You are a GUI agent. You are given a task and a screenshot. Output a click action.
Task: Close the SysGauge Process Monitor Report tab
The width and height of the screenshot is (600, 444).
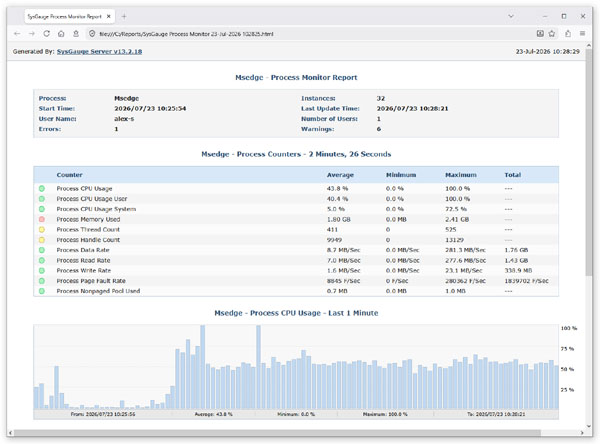pos(109,16)
